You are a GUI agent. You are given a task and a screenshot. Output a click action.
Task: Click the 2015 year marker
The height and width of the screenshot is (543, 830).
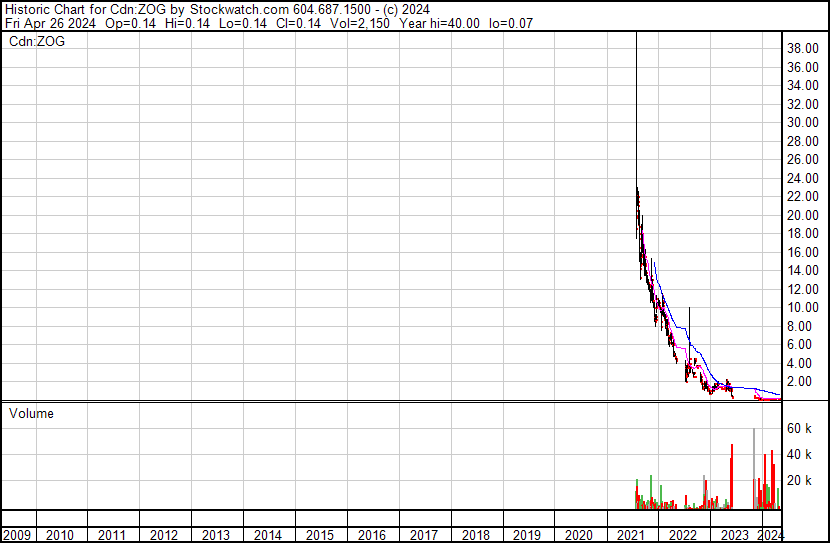pyautogui.click(x=319, y=535)
